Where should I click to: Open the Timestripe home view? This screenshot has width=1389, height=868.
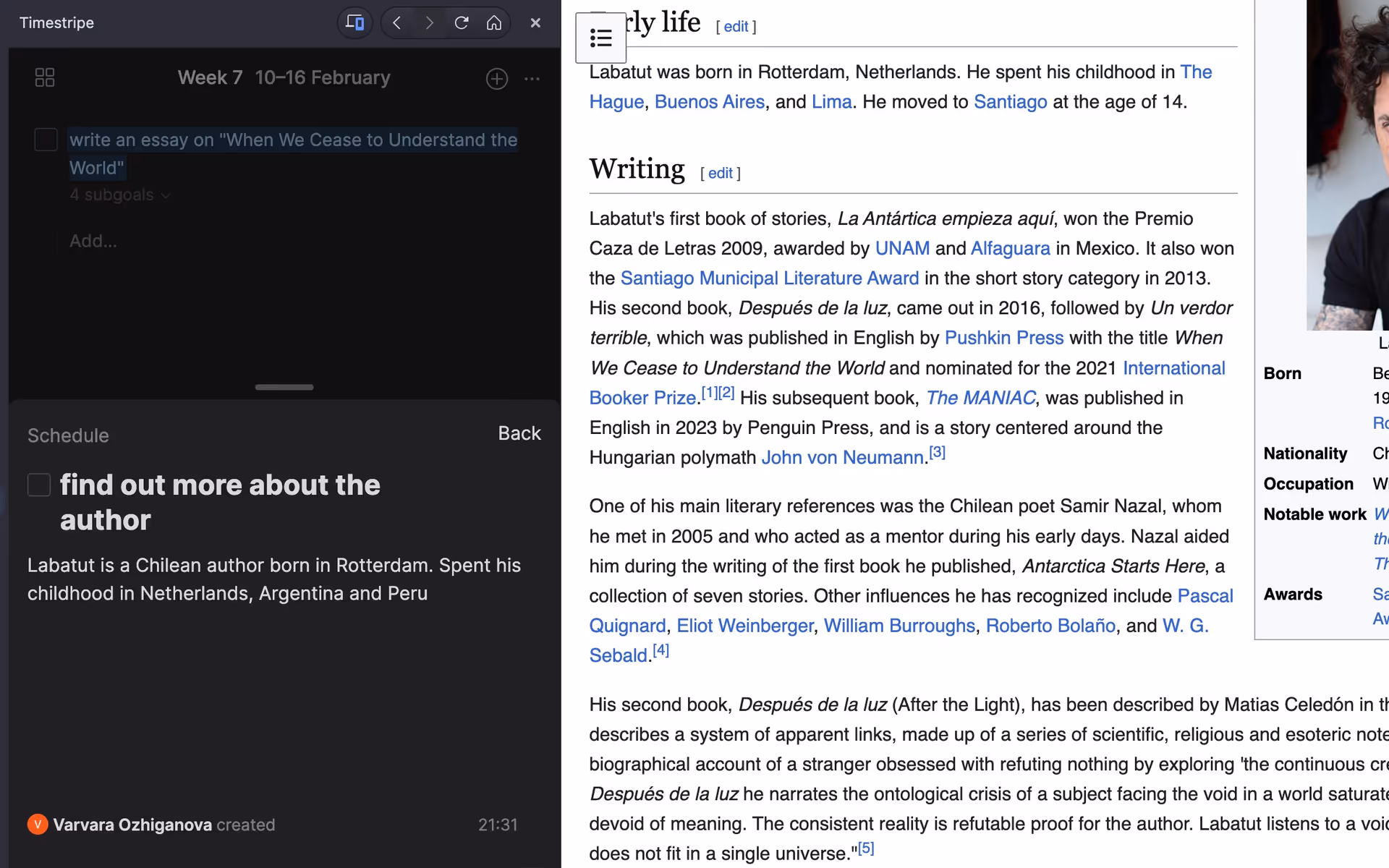pos(494,22)
